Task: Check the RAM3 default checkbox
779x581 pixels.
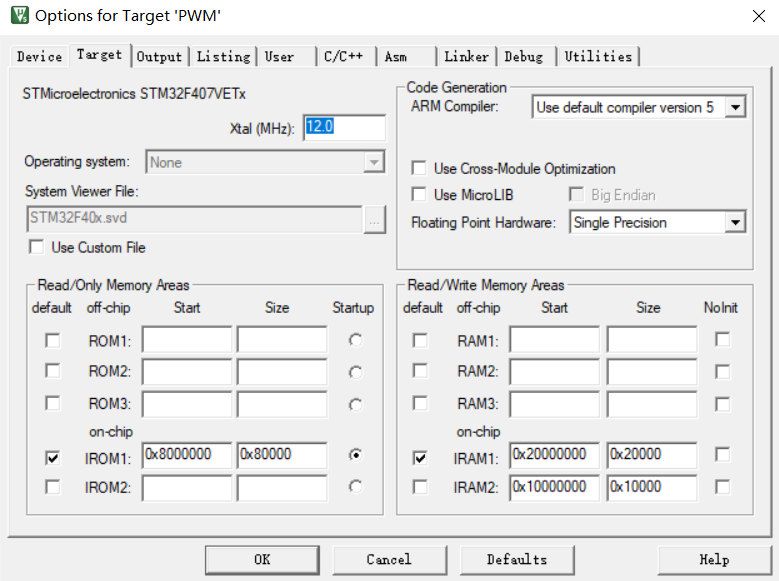Action: (420, 403)
